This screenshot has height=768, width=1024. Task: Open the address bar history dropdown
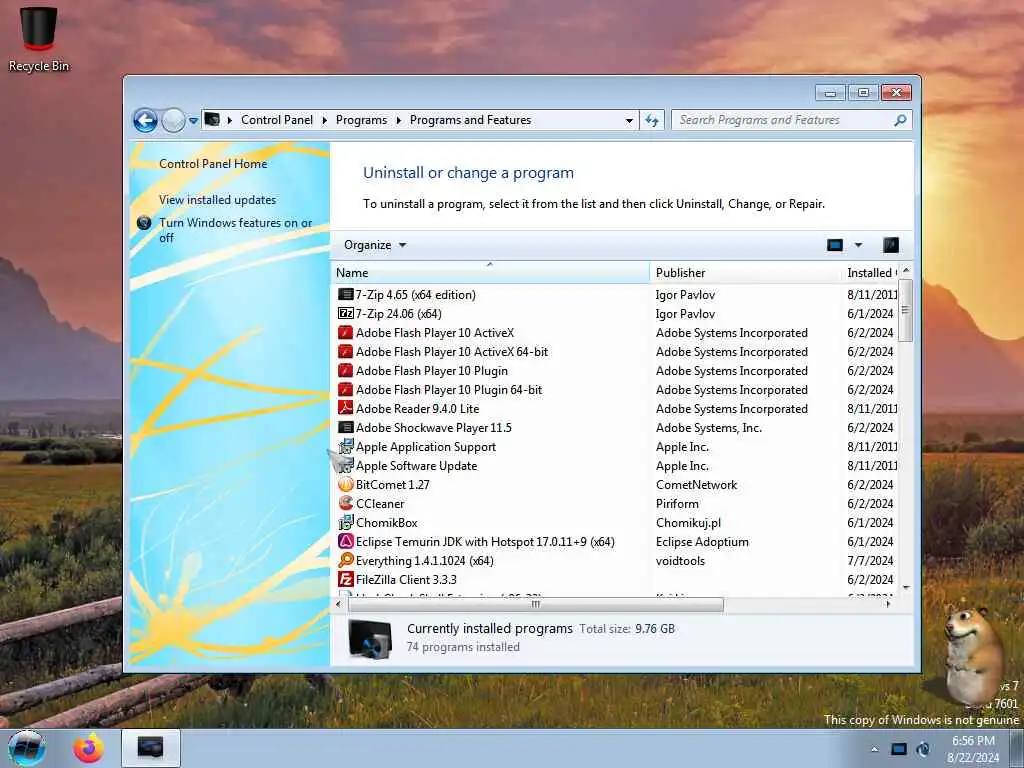click(629, 120)
